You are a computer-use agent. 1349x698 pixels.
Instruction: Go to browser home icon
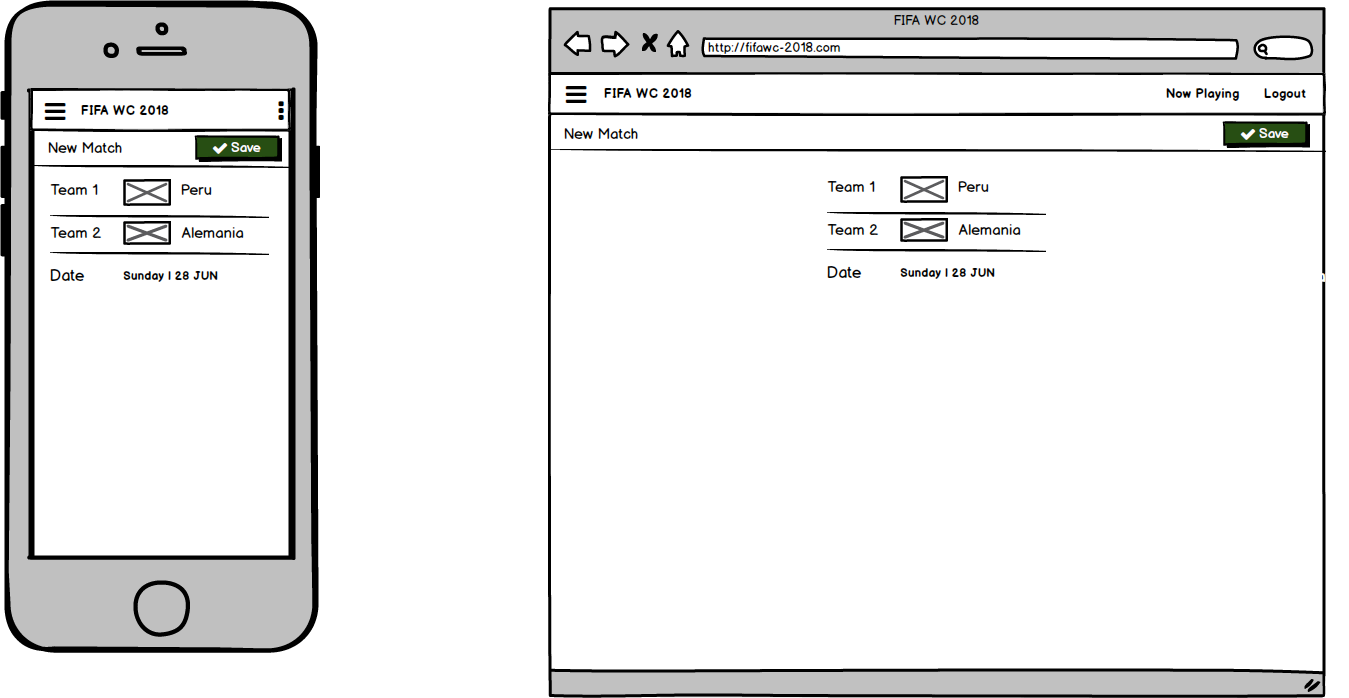(678, 44)
